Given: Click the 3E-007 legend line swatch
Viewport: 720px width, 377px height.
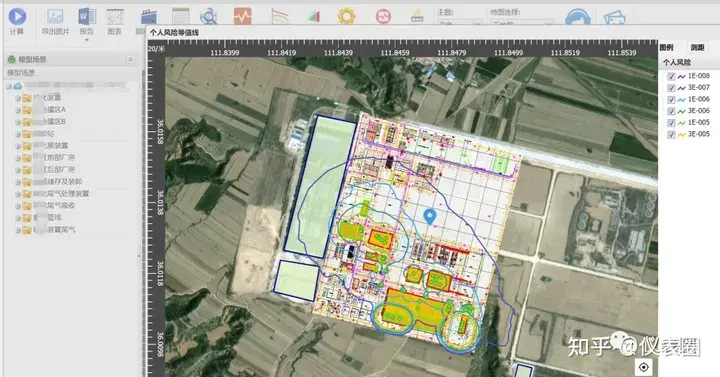Looking at the screenshot, I should point(681,88).
